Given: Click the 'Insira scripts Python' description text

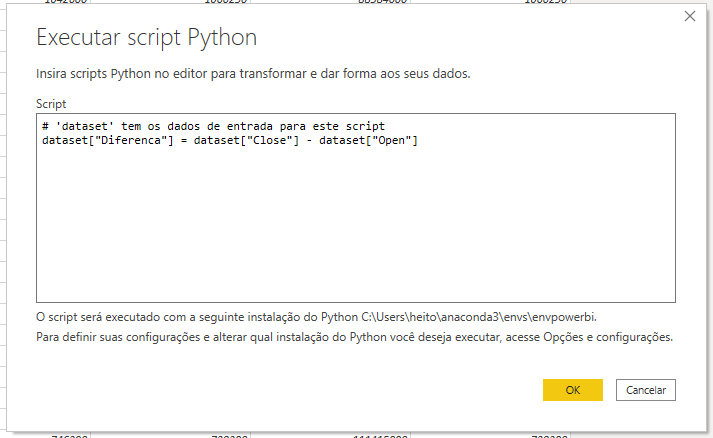Looking at the screenshot, I should [x=252, y=74].
